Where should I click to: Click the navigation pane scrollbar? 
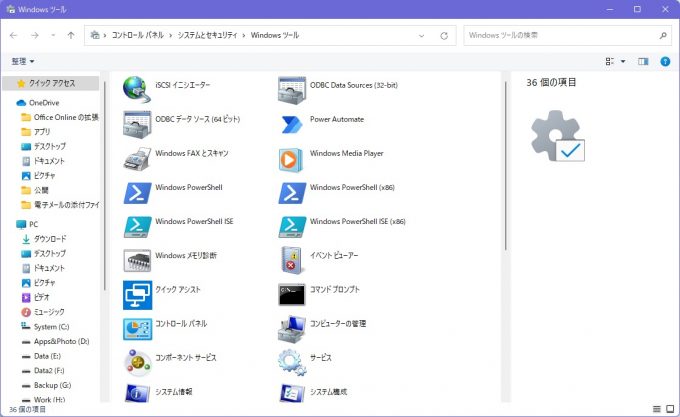(x=105, y=187)
